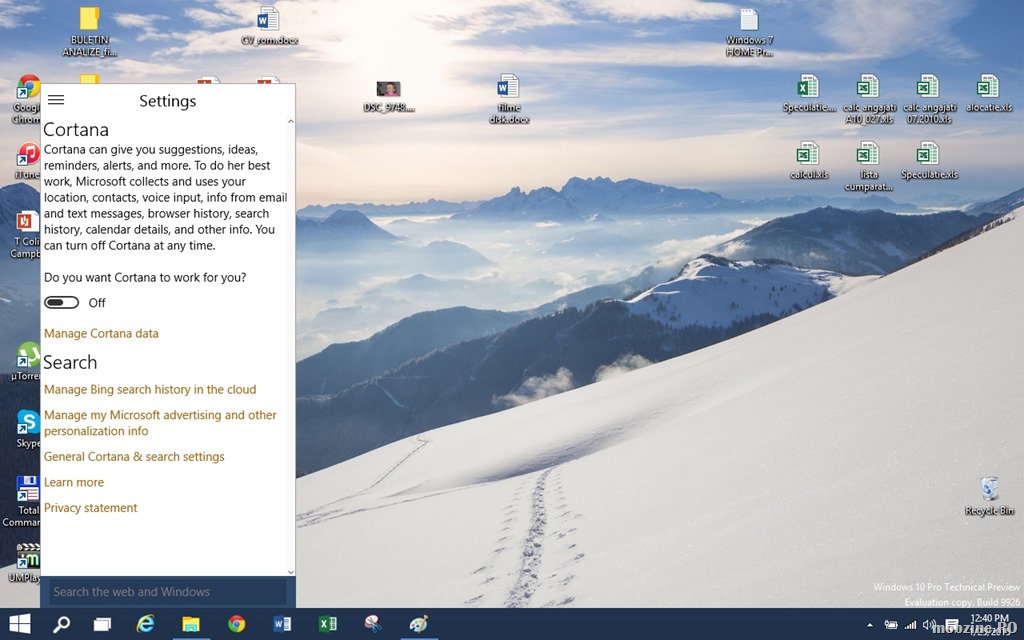Image resolution: width=1024 pixels, height=640 pixels.
Task: Open Google Chrome from the taskbar
Action: click(236, 624)
